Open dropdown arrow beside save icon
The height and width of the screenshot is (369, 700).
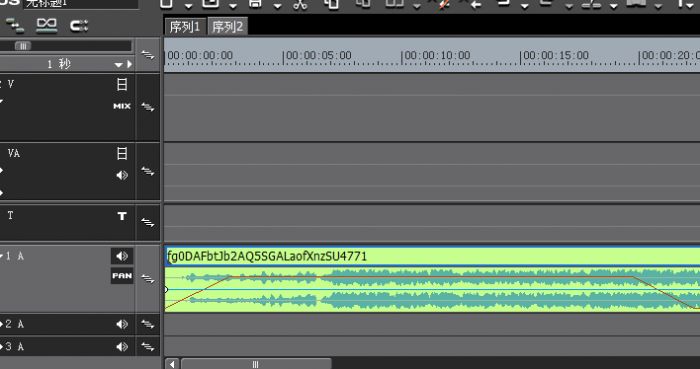[278, 6]
